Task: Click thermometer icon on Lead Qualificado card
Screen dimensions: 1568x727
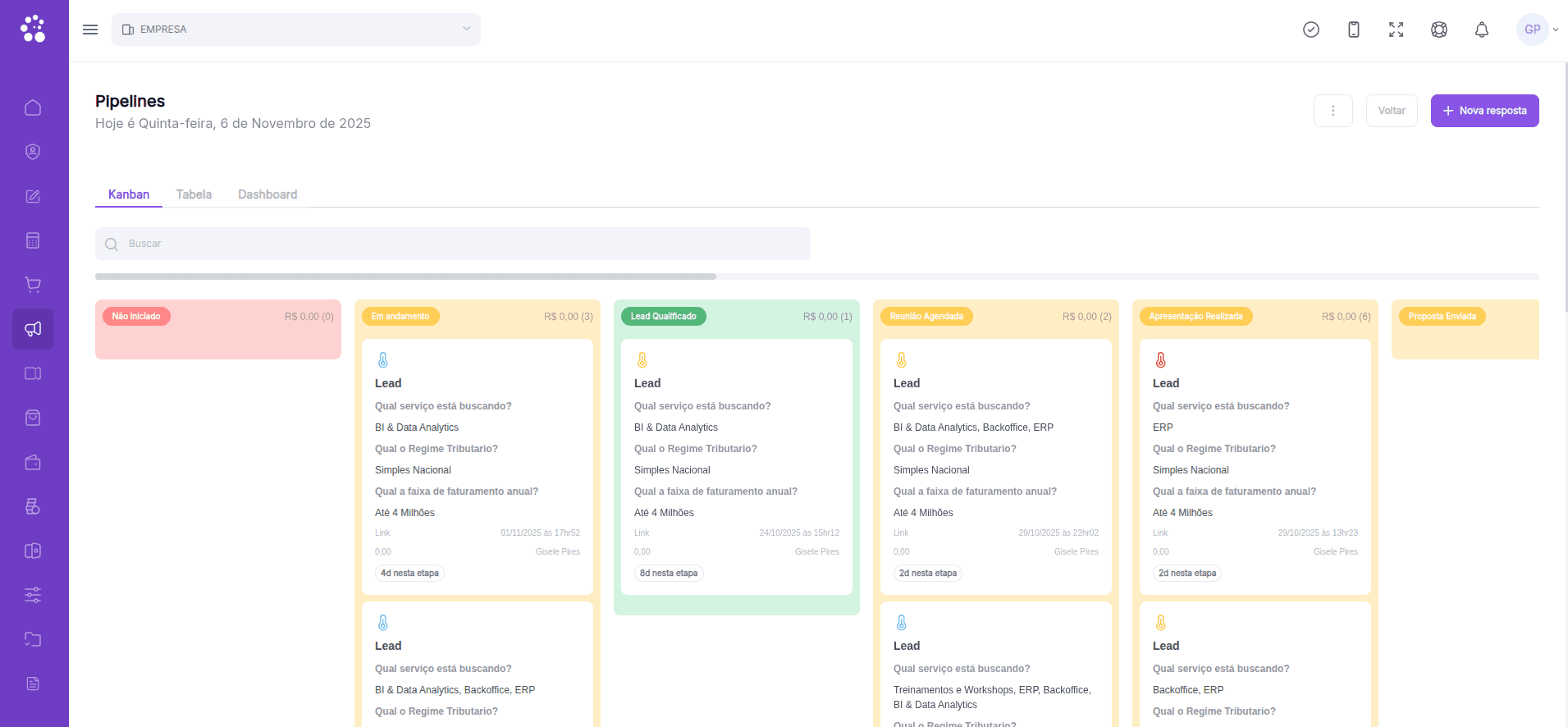Action: (642, 360)
